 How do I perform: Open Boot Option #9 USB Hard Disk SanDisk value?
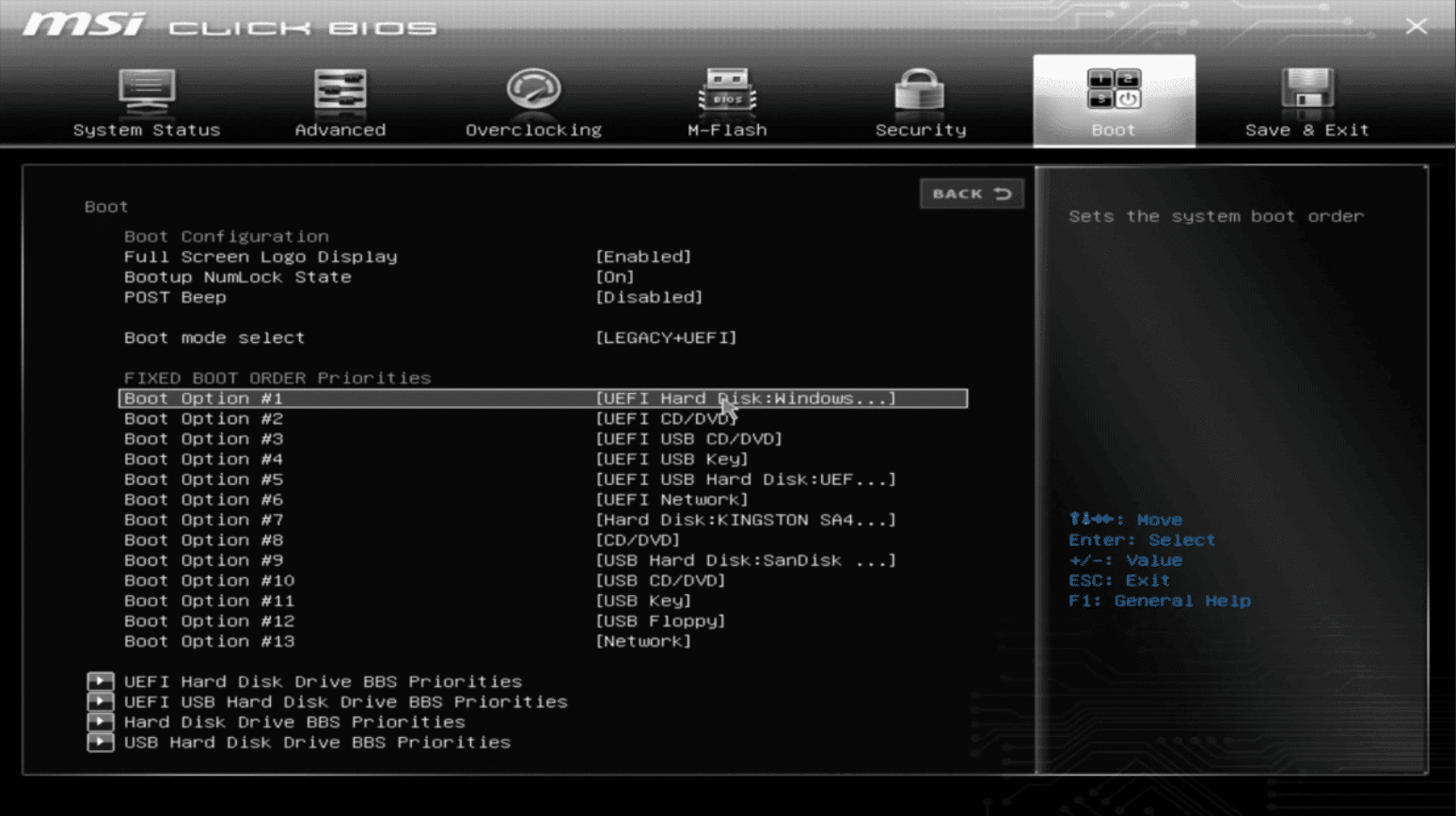[x=746, y=560]
